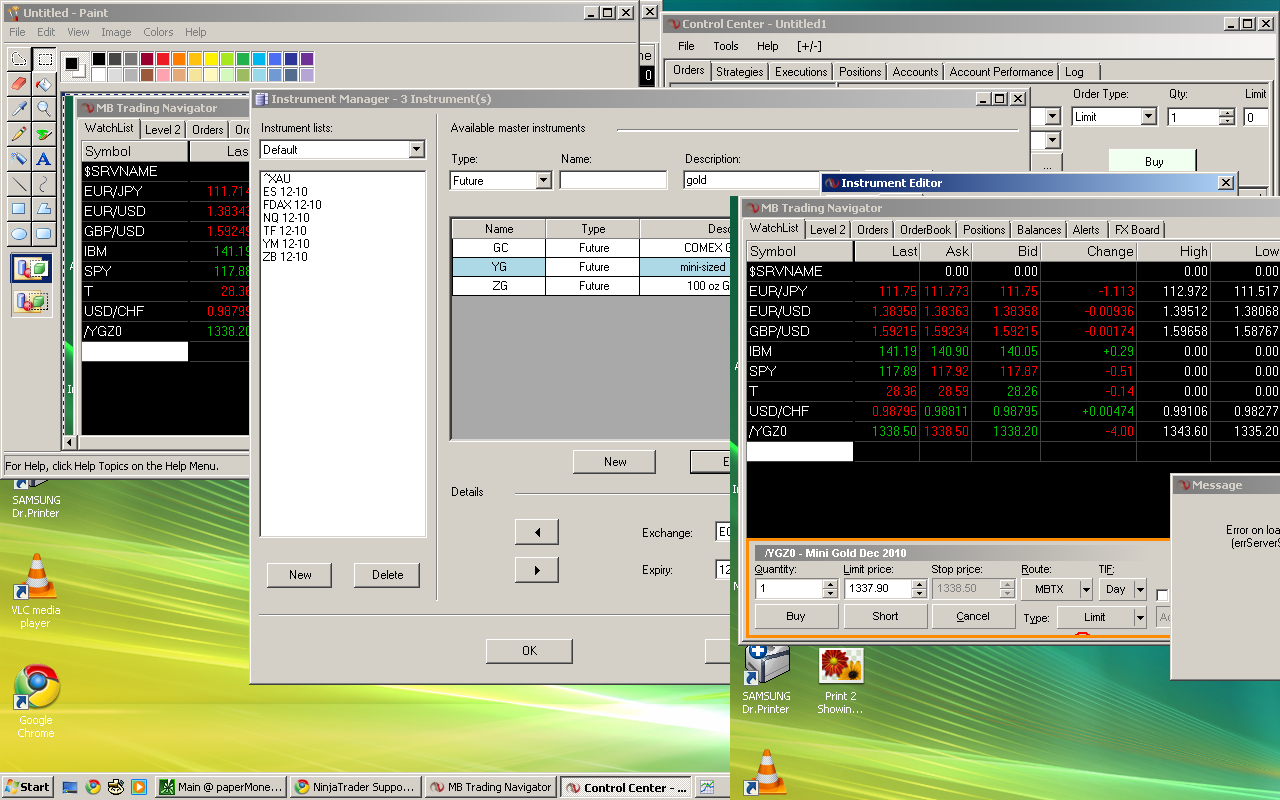This screenshot has height=800, width=1280.
Task: Decrease the Limit price in the order ticket
Action: coord(918,594)
